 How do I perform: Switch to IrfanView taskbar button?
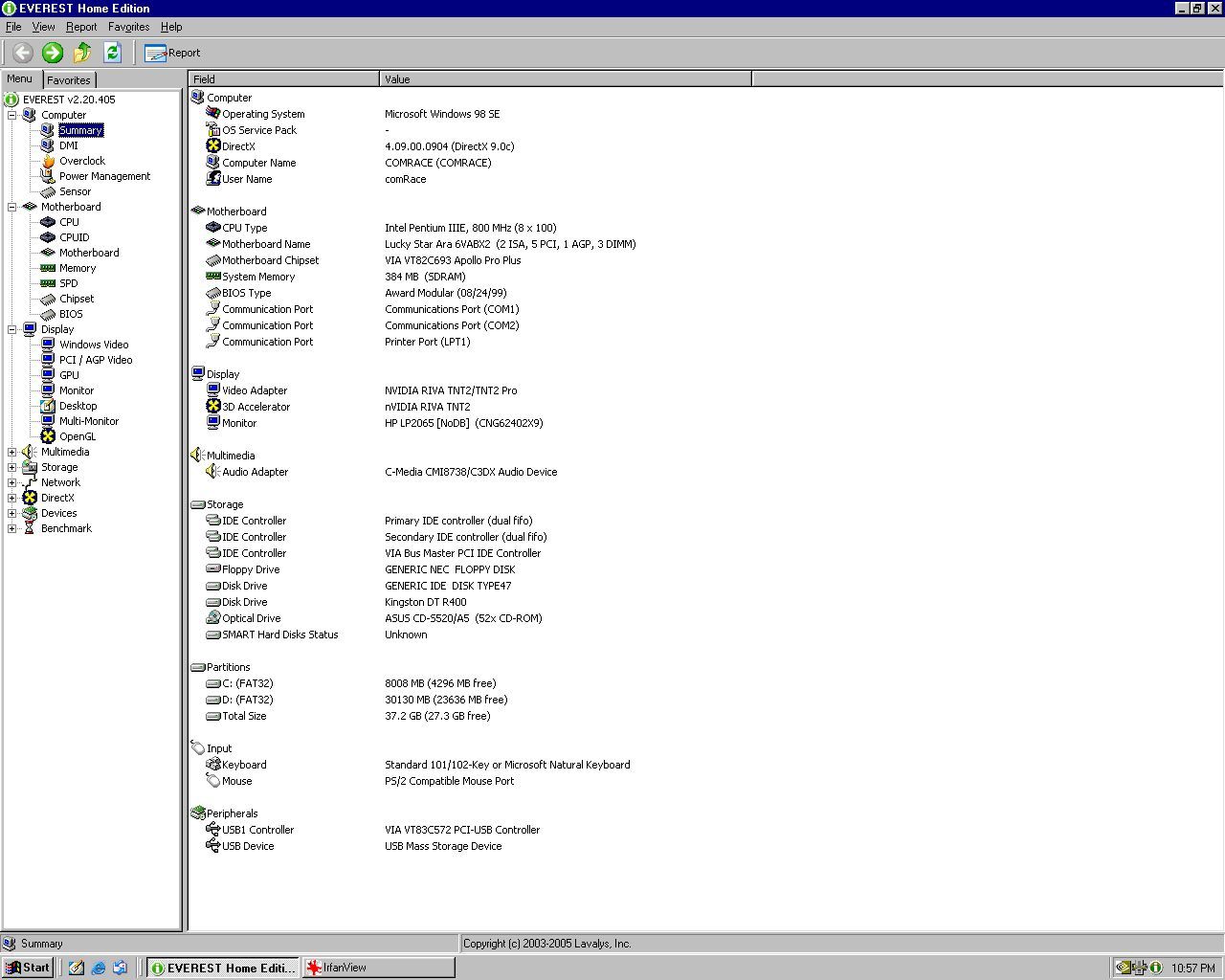point(378,968)
